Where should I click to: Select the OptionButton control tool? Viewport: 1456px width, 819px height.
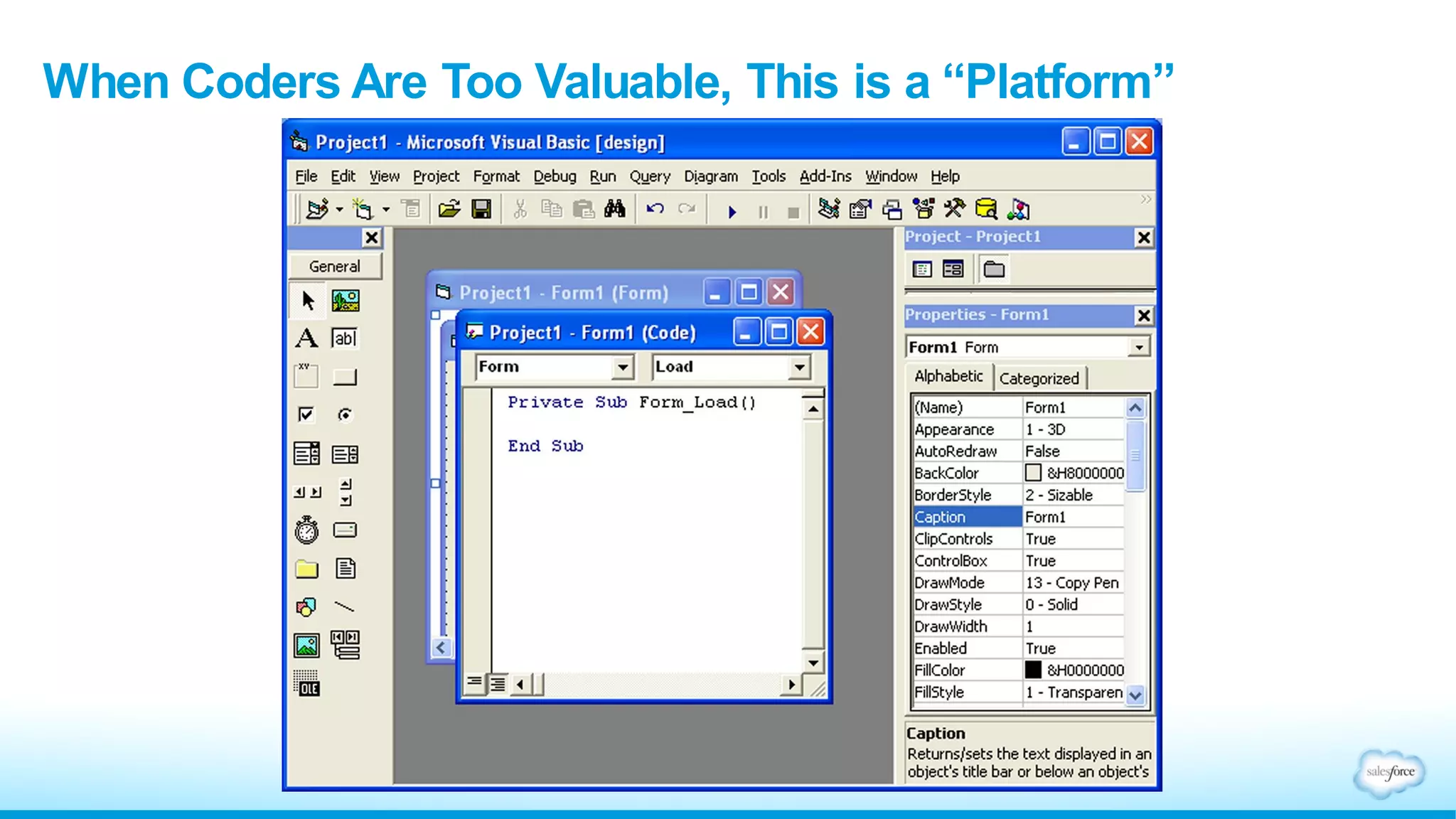point(345,414)
